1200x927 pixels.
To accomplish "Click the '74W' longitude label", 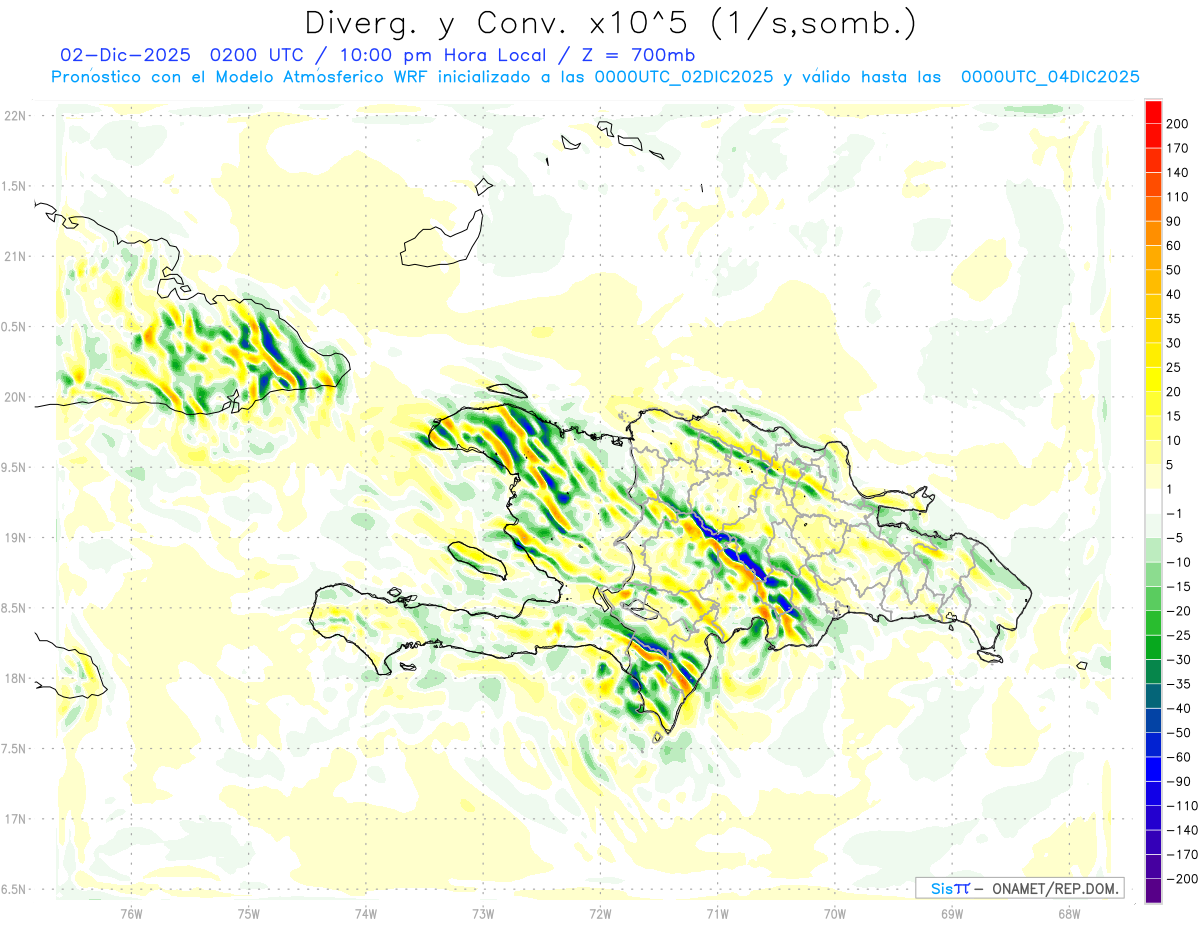I will coord(365,914).
